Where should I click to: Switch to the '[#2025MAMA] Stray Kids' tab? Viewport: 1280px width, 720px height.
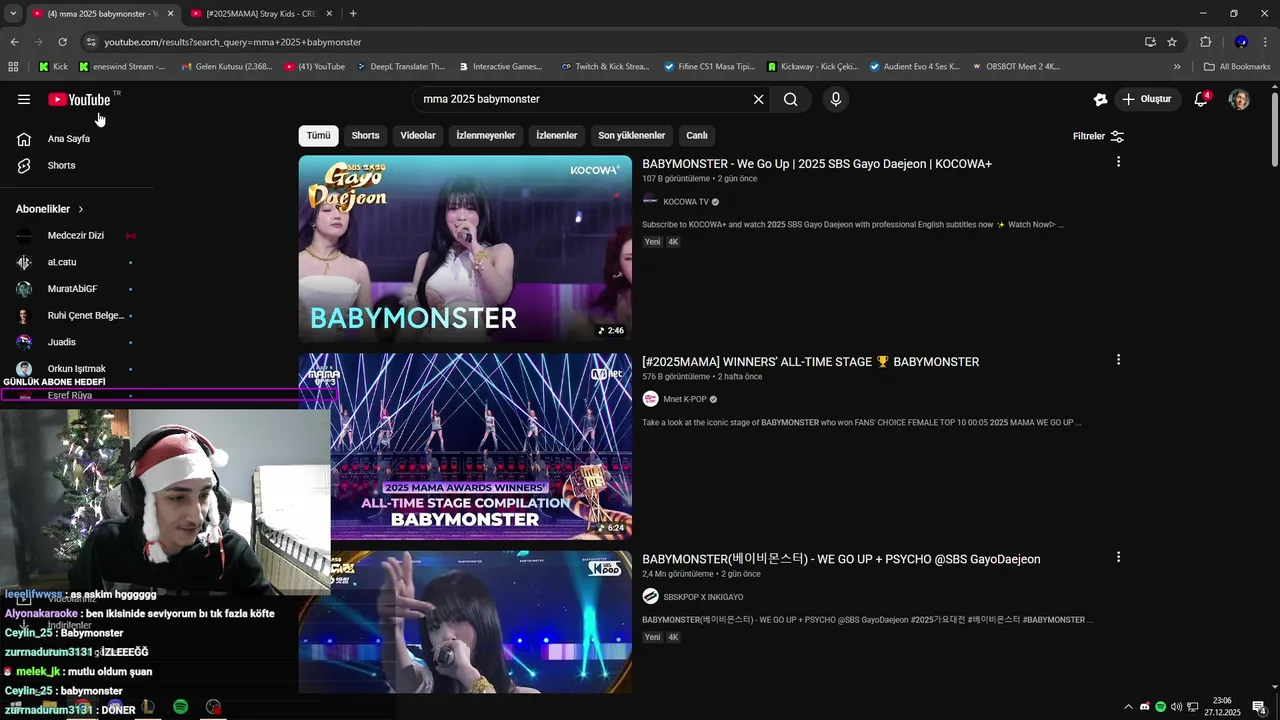tap(261, 14)
